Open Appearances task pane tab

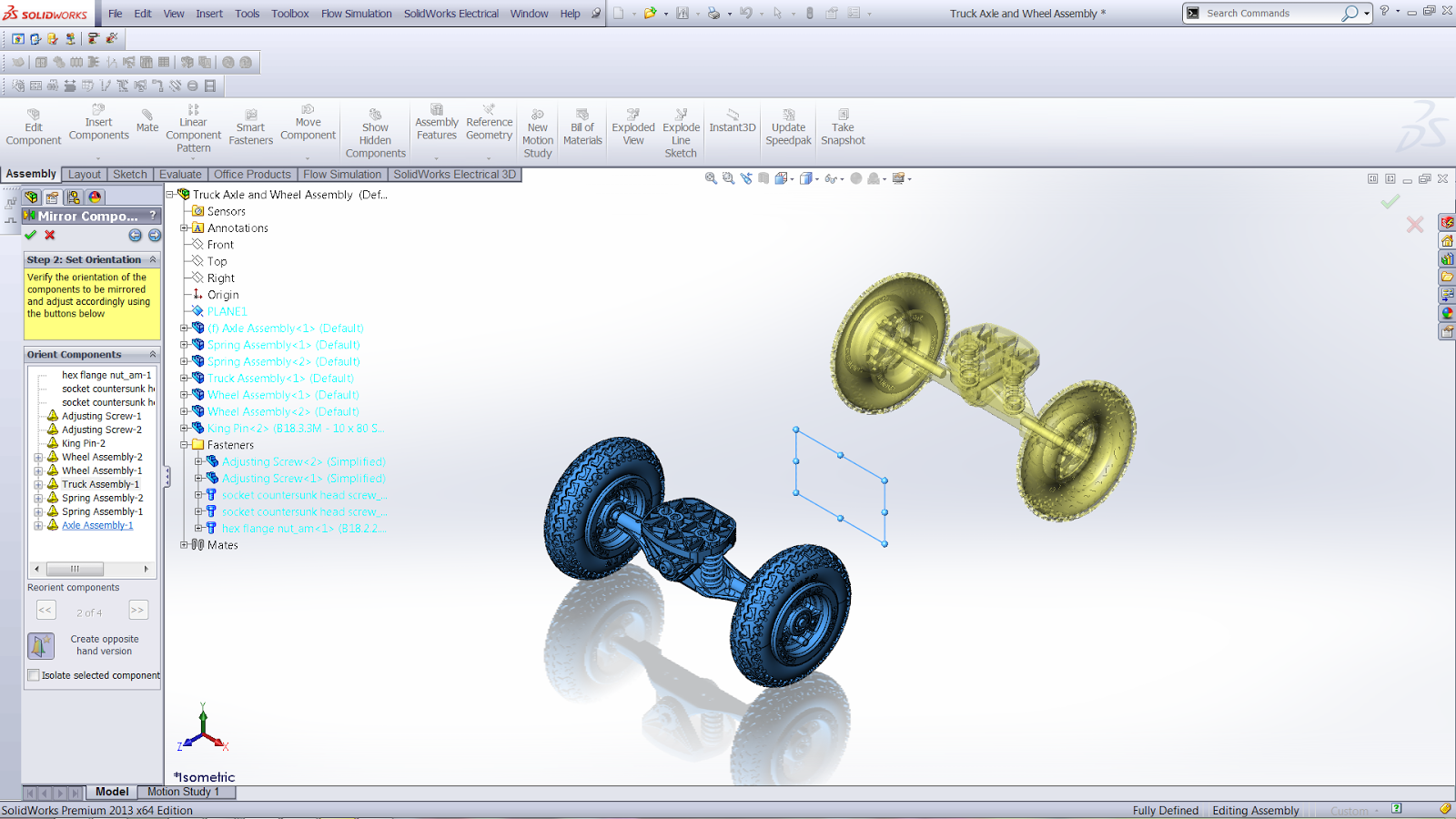pyautogui.click(x=1447, y=313)
